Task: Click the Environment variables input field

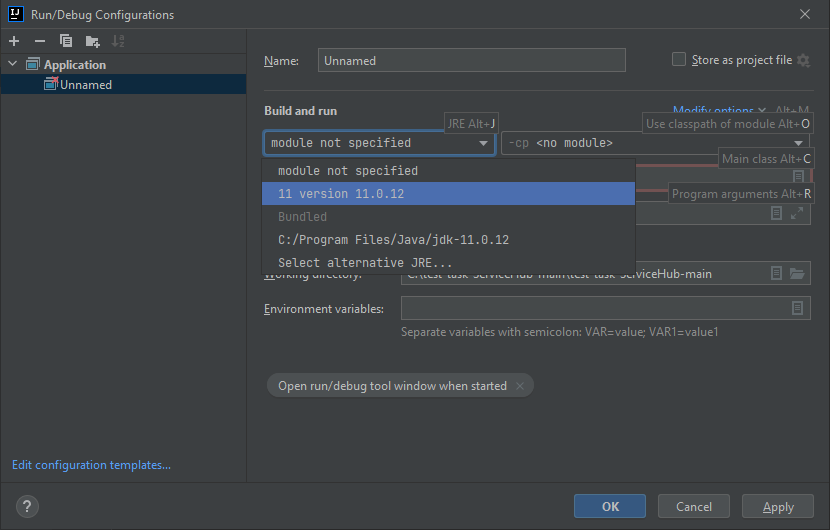Action: tap(606, 308)
